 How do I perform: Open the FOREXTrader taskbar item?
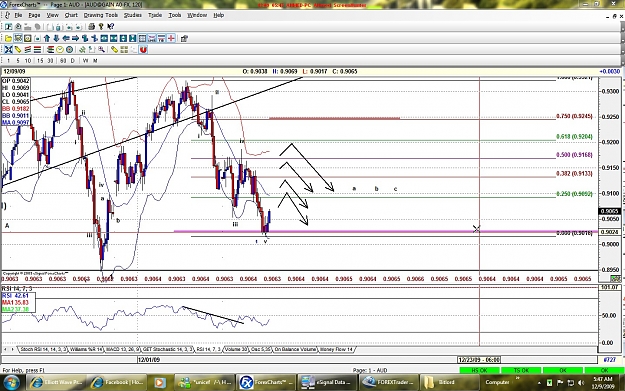pos(389,383)
